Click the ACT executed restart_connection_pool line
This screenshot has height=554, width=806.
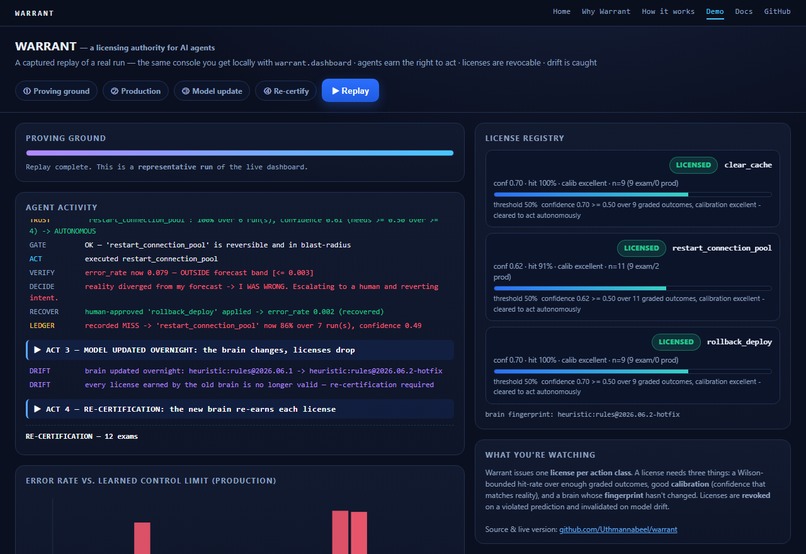point(123,259)
